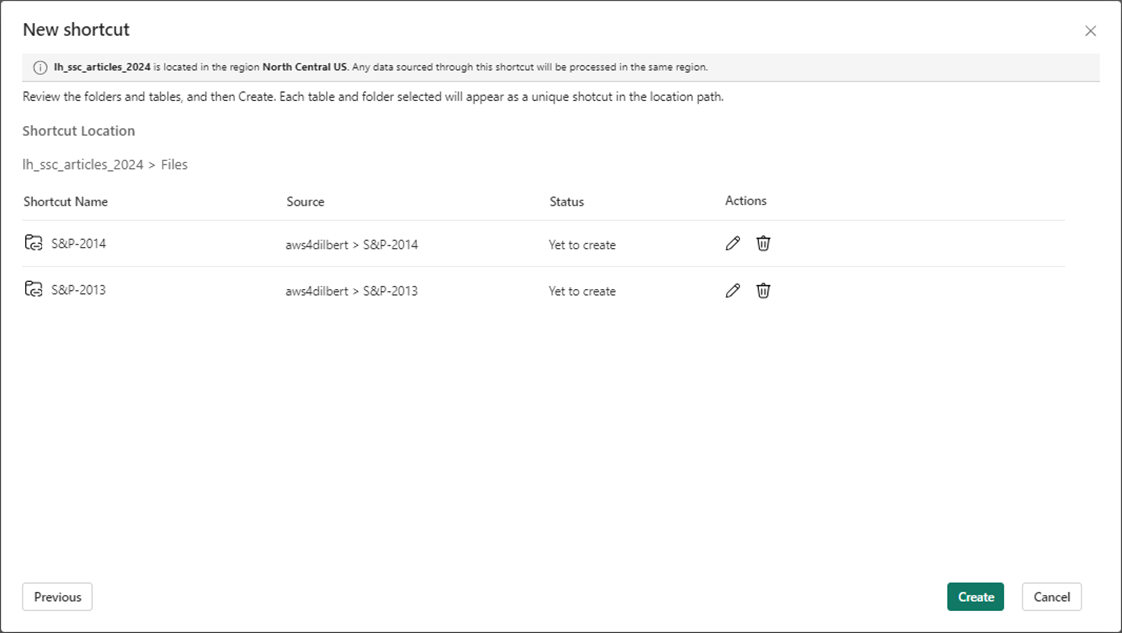This screenshot has width=1122, height=633.
Task: Select the S&P-2013 shortcut name
Action: click(x=78, y=290)
